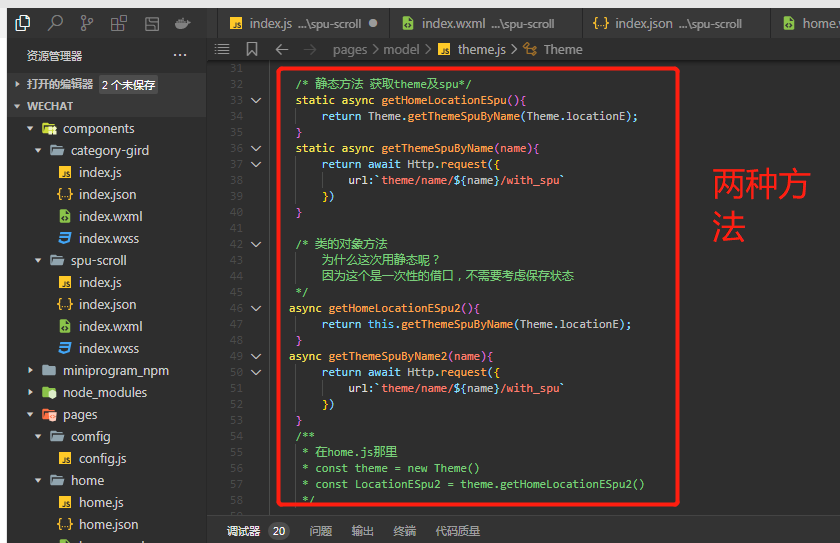Click the bookmark icon in editor toolbar
Image resolution: width=840 pixels, height=543 pixels.
pos(252,49)
